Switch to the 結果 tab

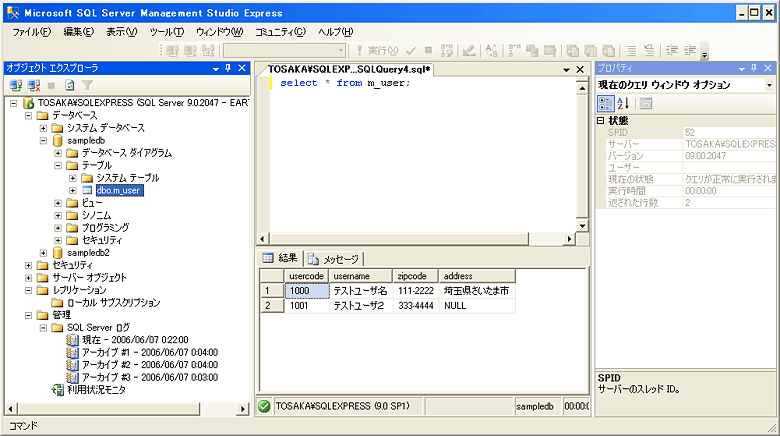280,258
